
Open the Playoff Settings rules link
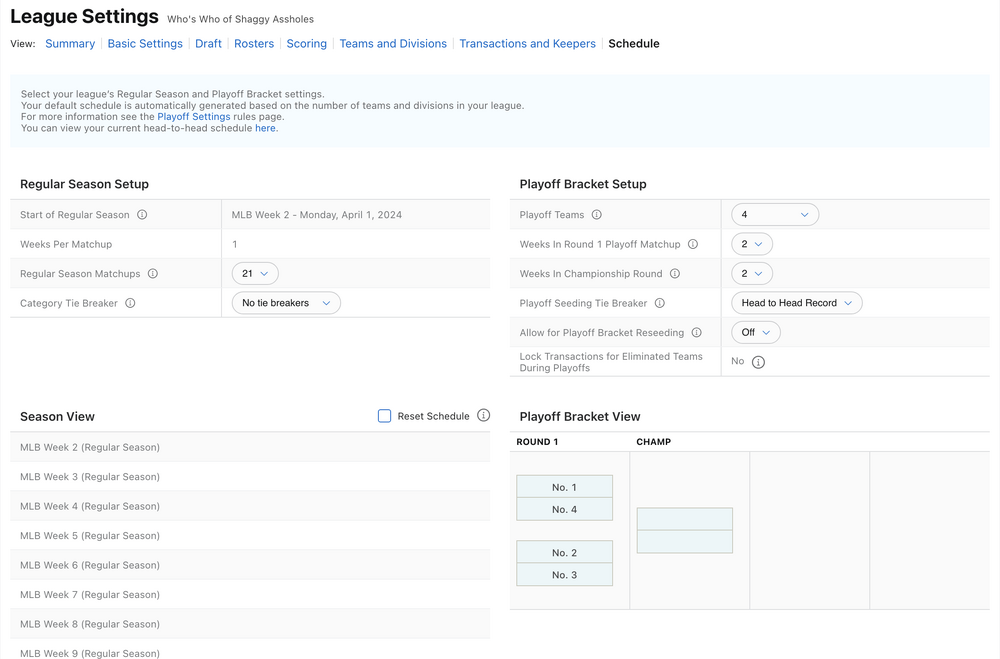coord(194,117)
